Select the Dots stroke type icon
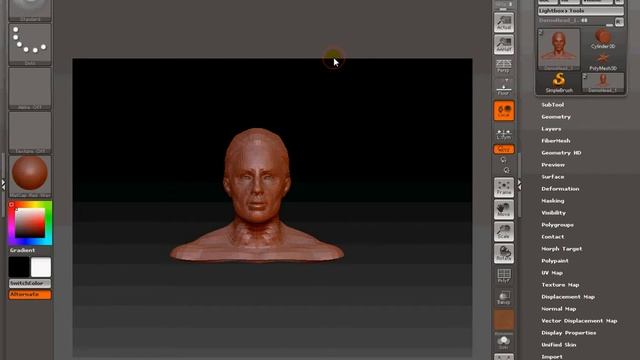640x360 pixels. coord(30,44)
